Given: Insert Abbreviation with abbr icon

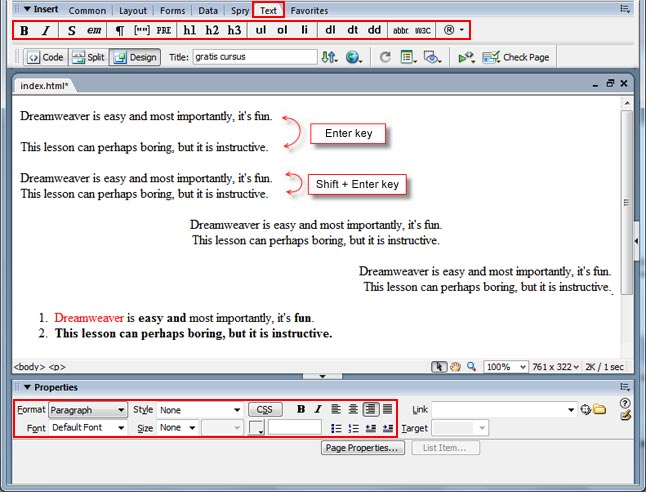Looking at the screenshot, I should coord(400,30).
